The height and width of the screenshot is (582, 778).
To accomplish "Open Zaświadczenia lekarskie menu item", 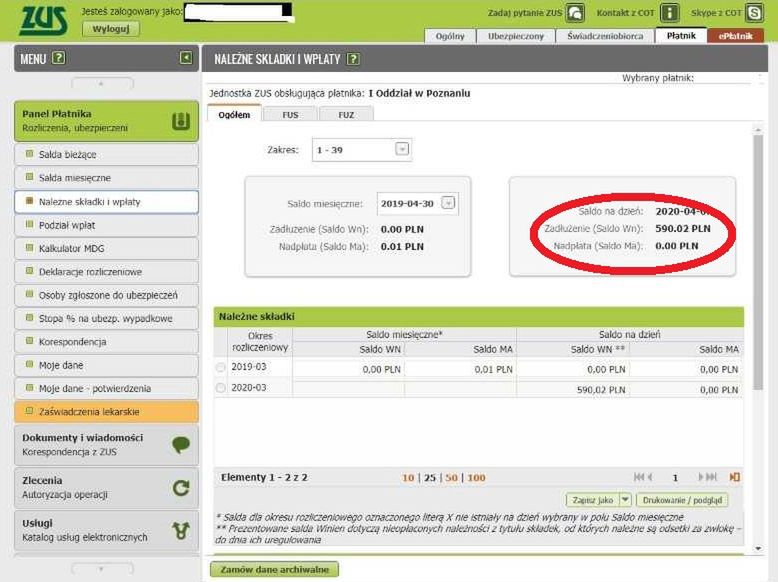I will click(106, 411).
